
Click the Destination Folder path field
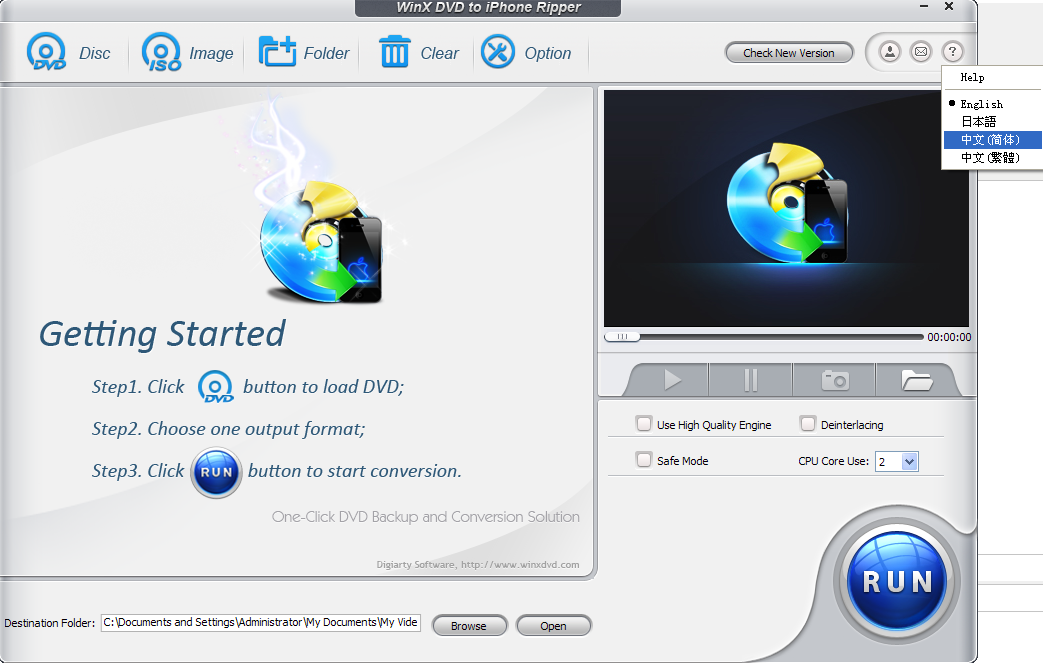[x=261, y=622]
